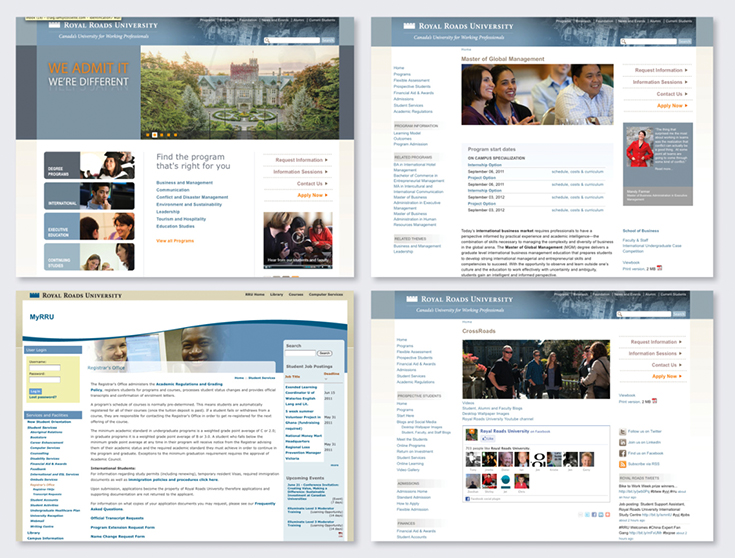Click Facebook icon beside Find us on Facebook
Viewport: 735px width, 558px height.
(x=622, y=453)
